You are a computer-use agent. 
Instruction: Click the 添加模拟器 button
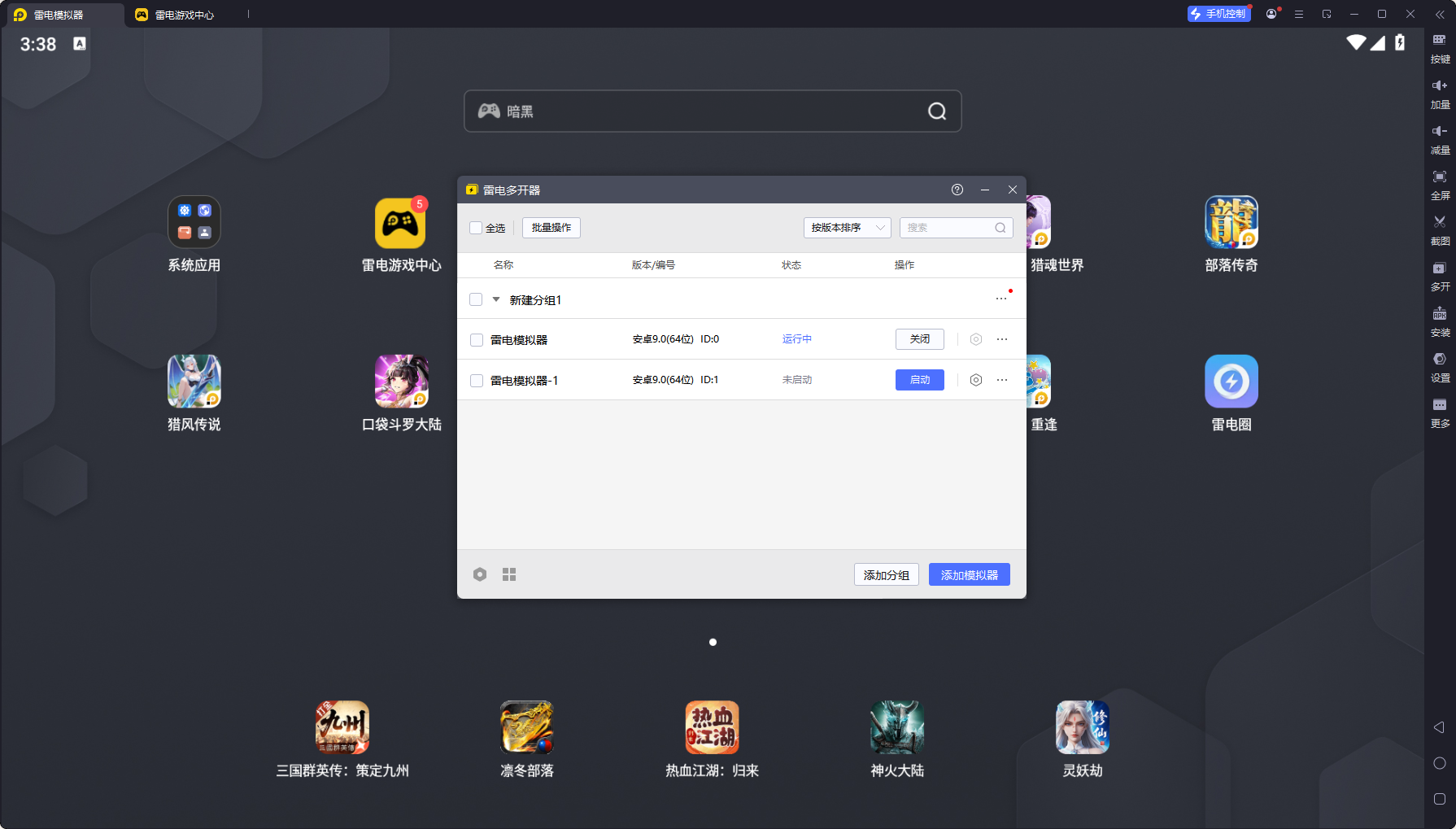[x=970, y=575]
